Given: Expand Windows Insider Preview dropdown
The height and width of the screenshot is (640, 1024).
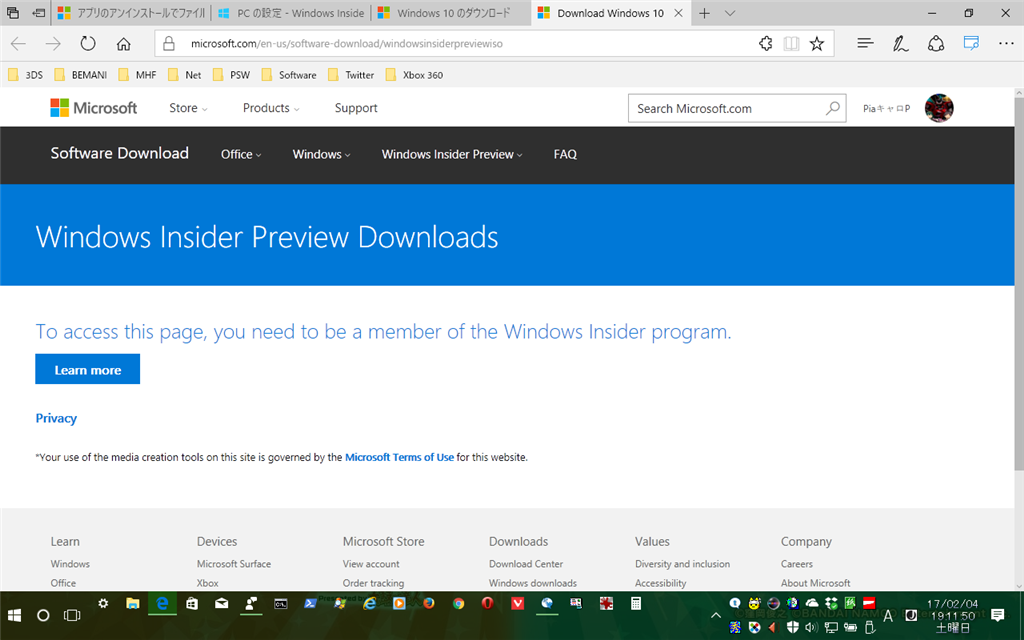Looking at the screenshot, I should [452, 154].
